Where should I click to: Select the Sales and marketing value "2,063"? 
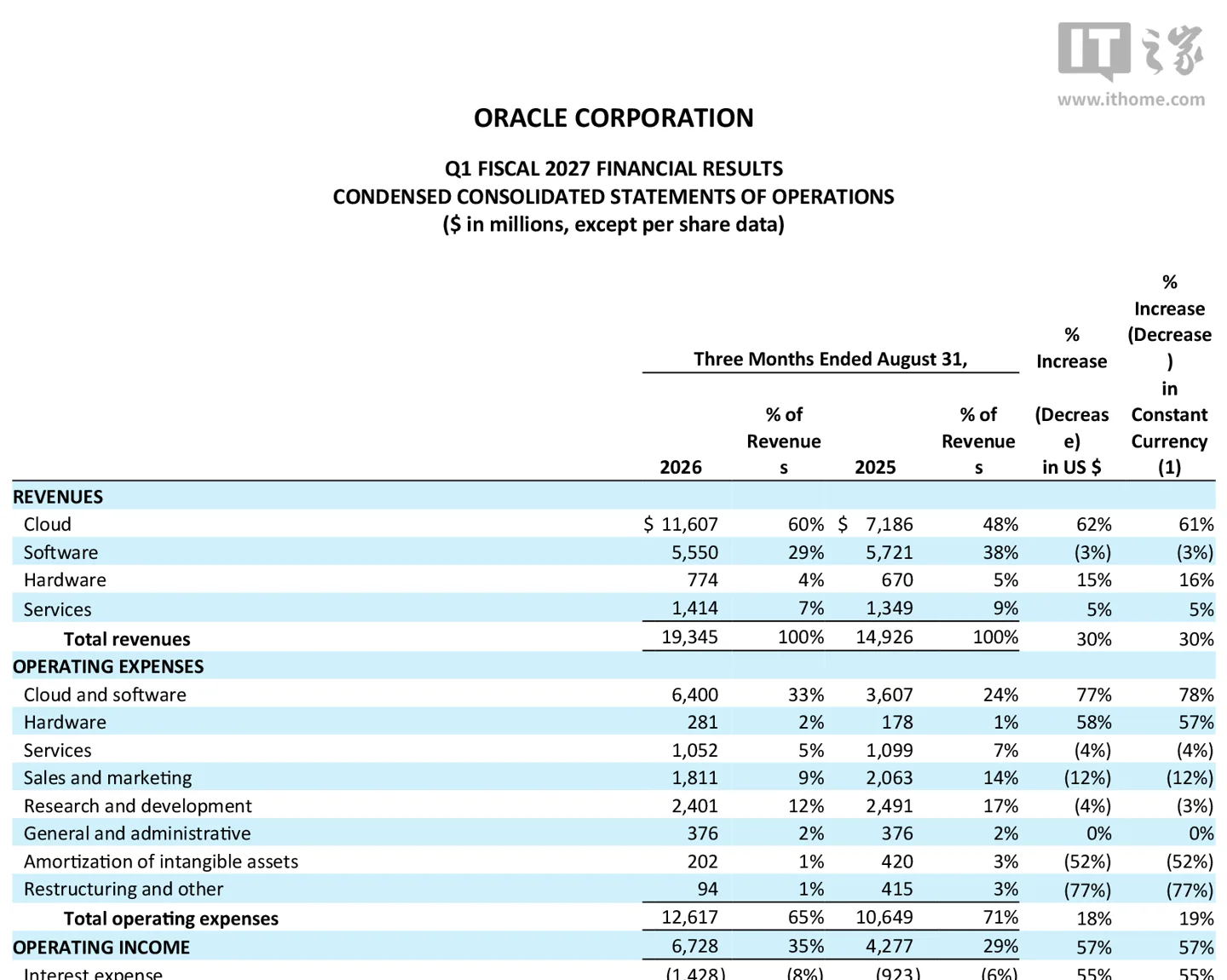(889, 777)
